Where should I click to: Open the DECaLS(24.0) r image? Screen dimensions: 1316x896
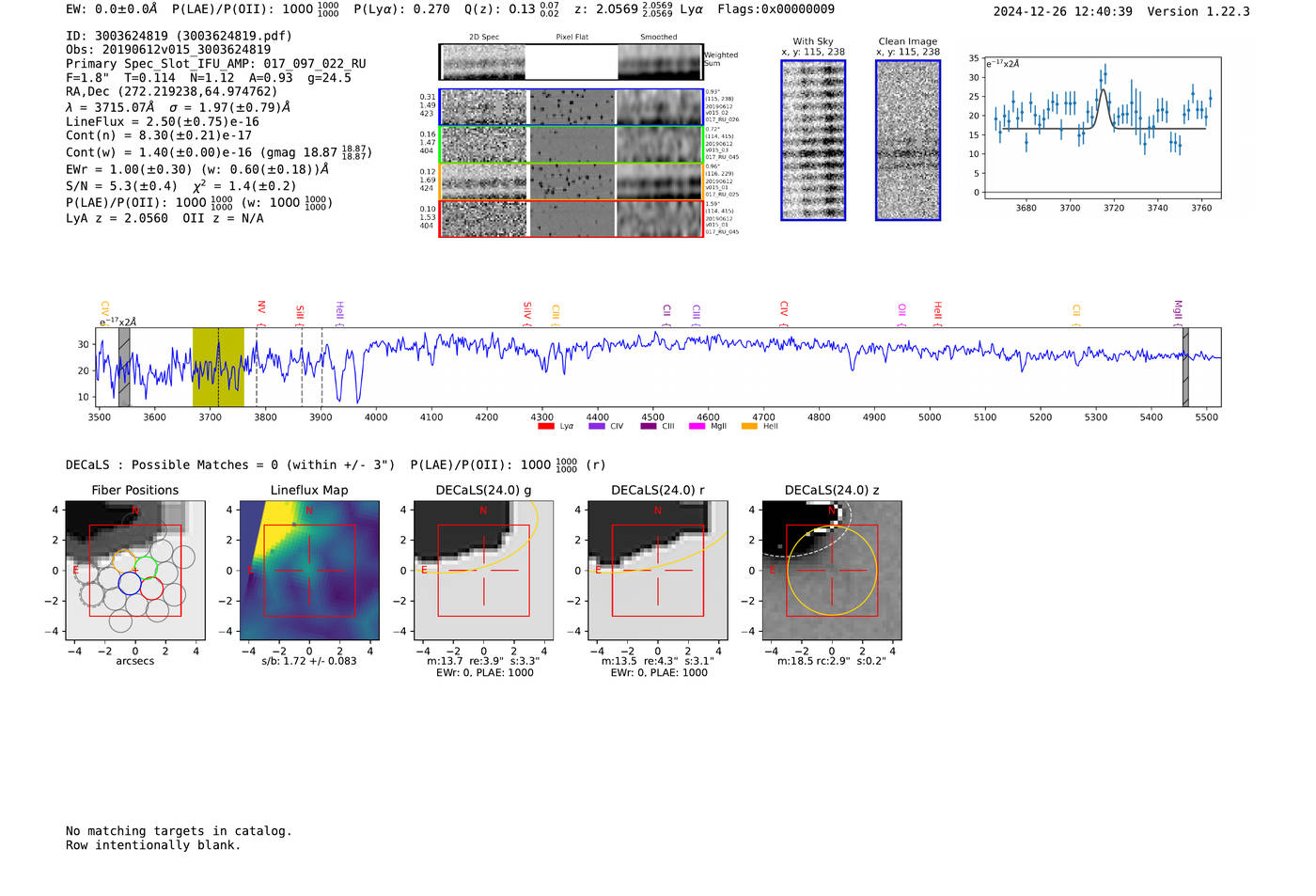658,570
